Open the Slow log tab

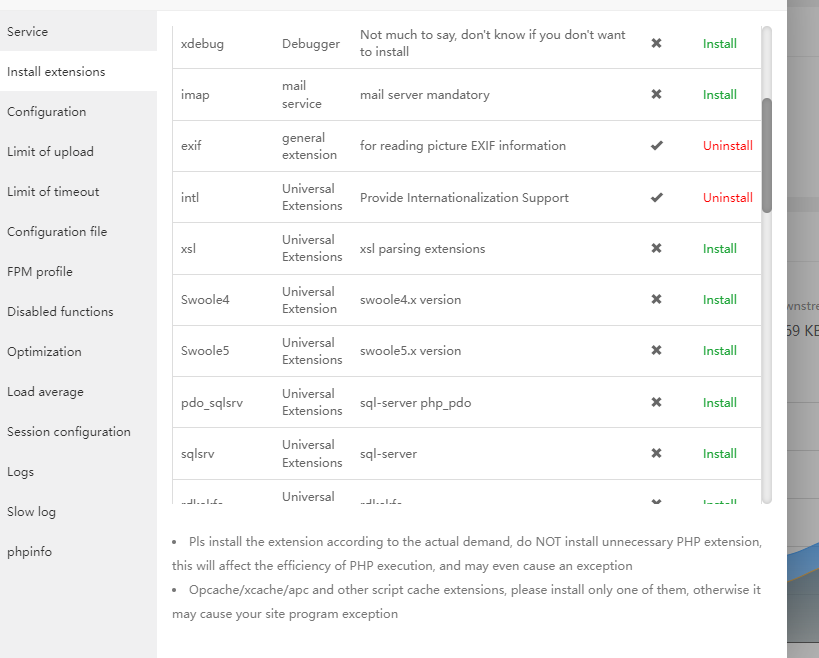coord(32,511)
